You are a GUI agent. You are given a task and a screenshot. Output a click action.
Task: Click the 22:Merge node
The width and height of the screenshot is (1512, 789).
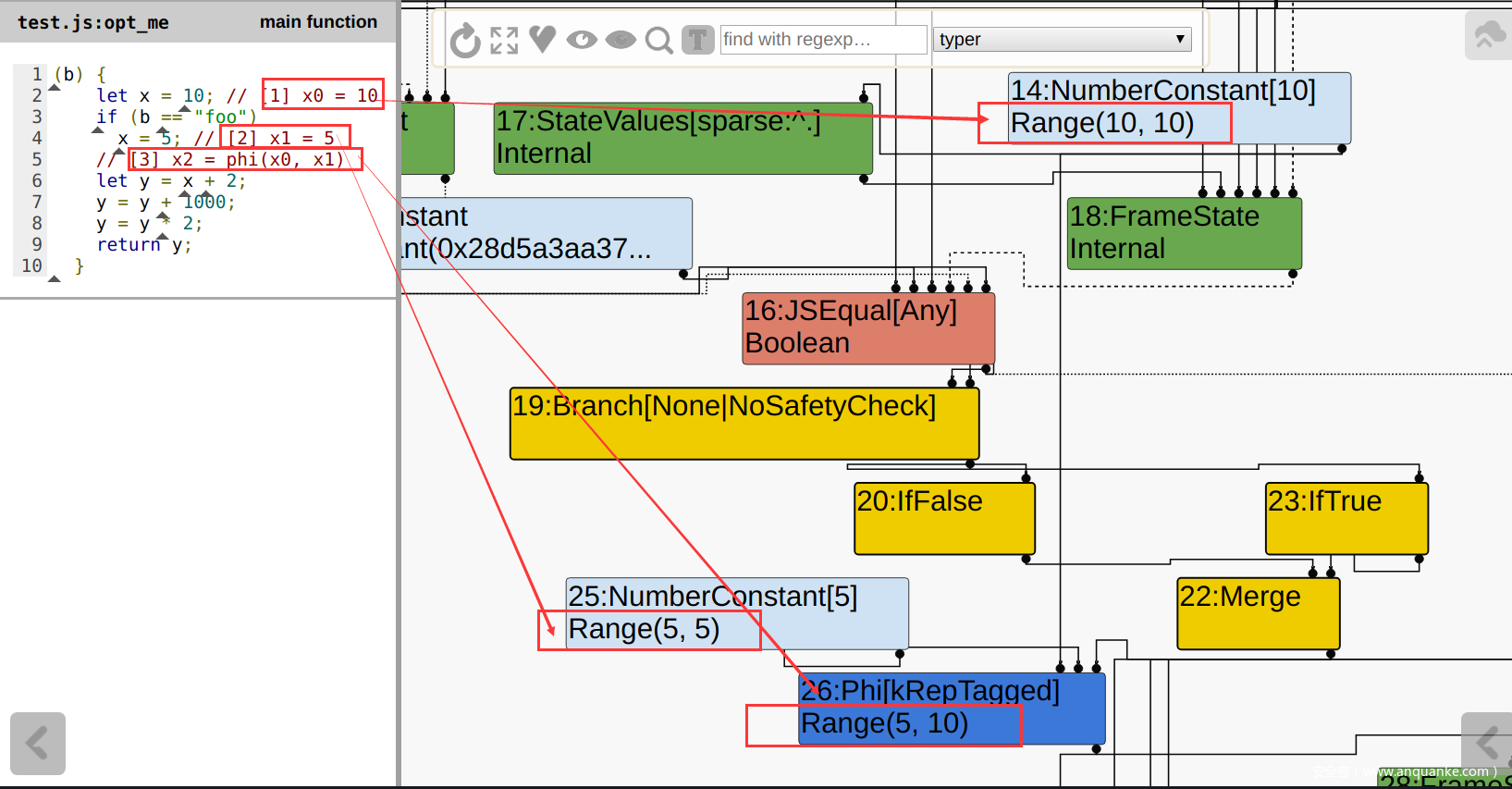click(x=1258, y=614)
